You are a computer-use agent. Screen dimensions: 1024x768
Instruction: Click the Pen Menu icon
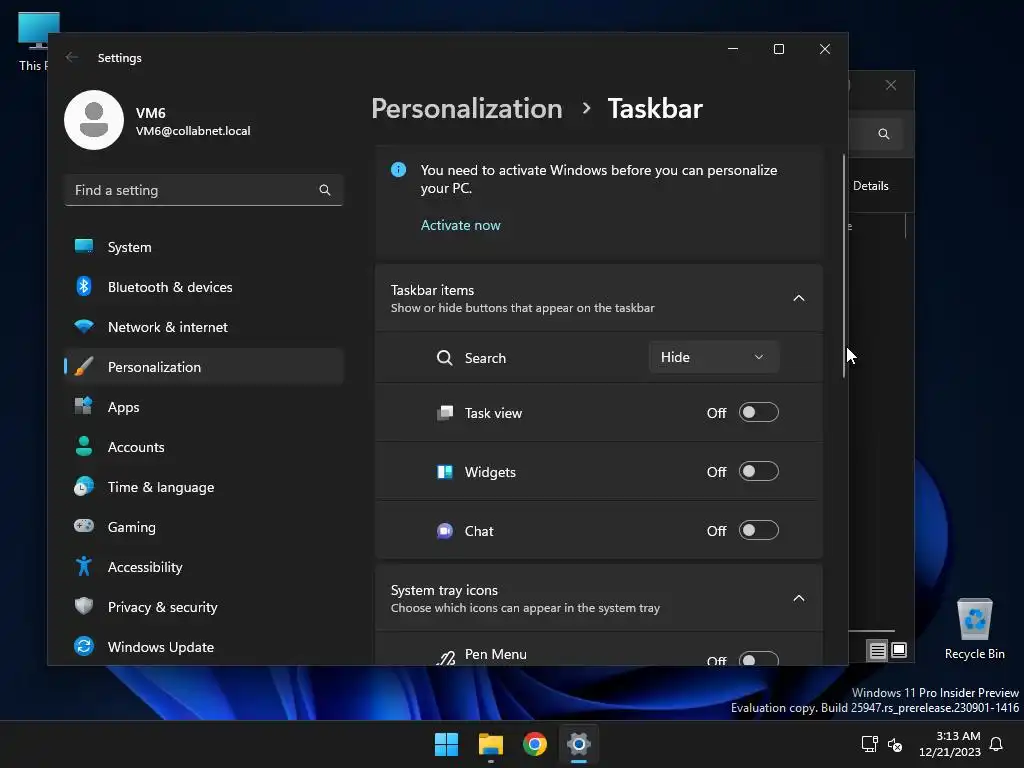pyautogui.click(x=446, y=658)
